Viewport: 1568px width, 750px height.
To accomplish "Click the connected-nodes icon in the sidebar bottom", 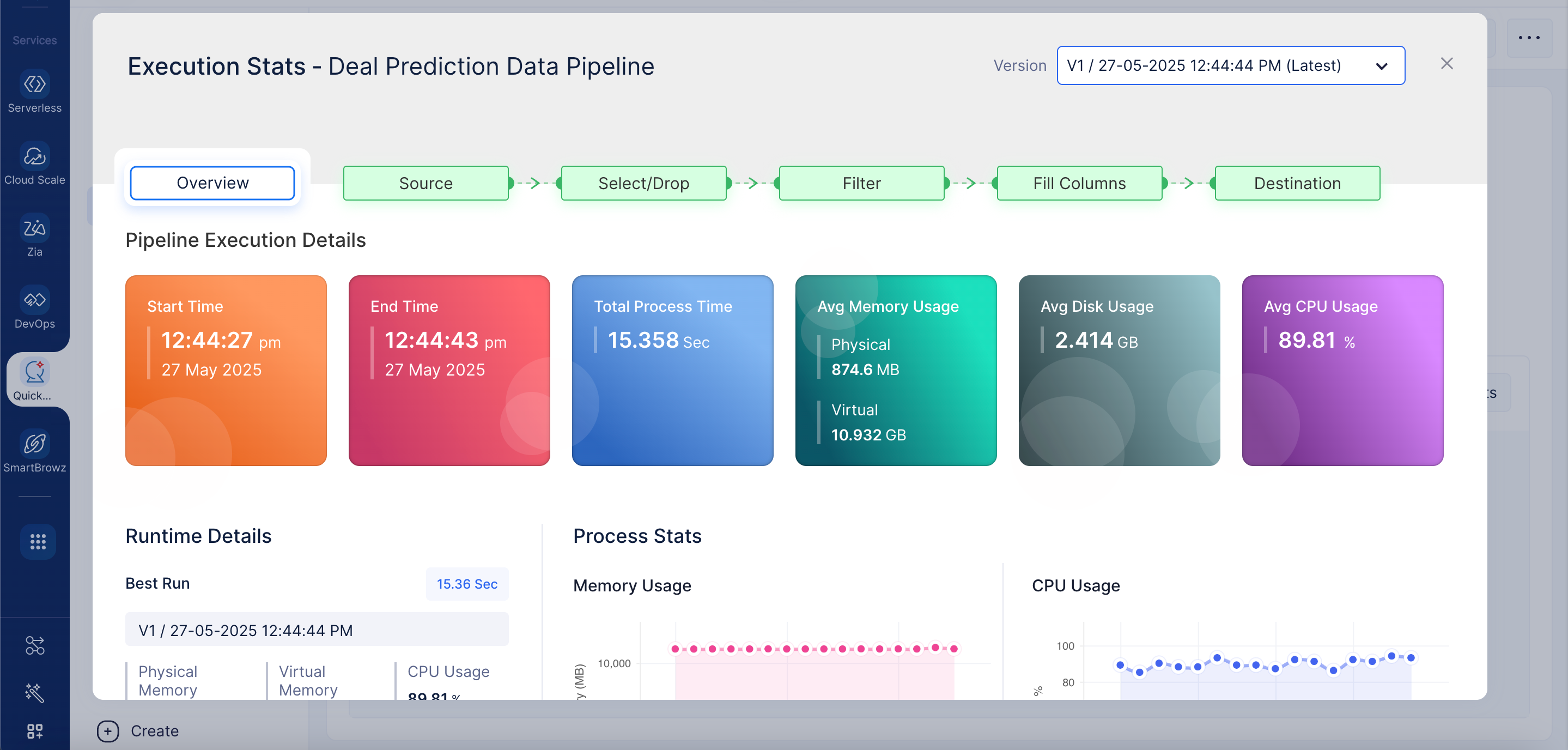I will pyautogui.click(x=35, y=645).
